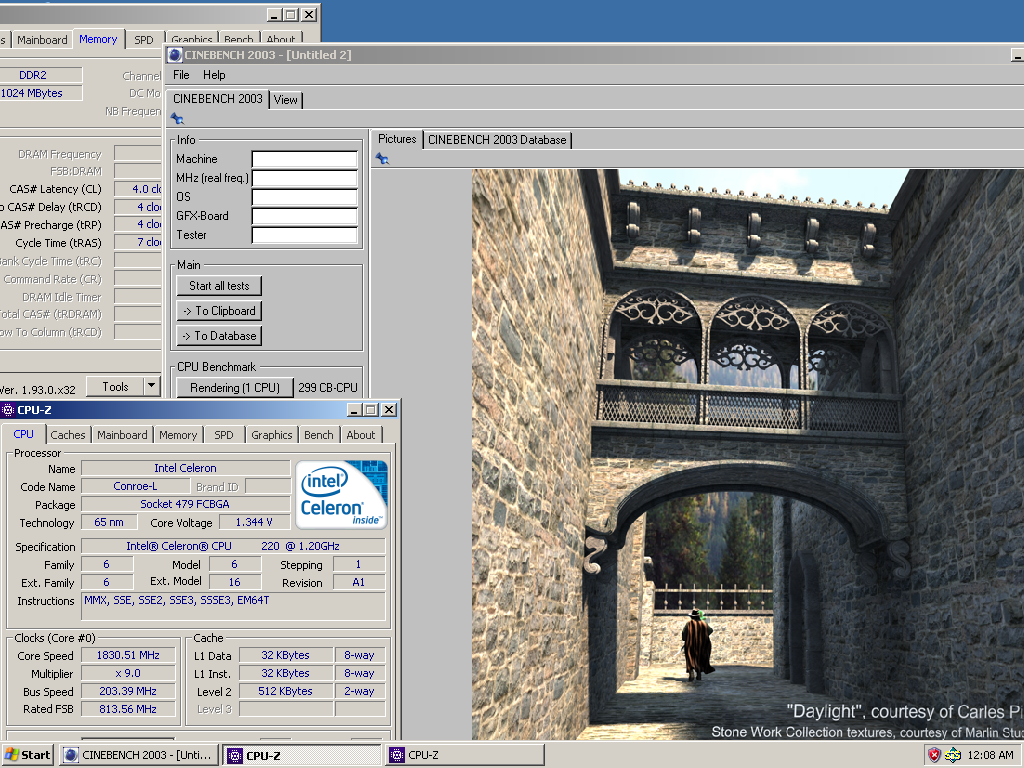Click the 1024 MBytes memory size value
Viewport: 1024px width, 768px height.
[33, 93]
